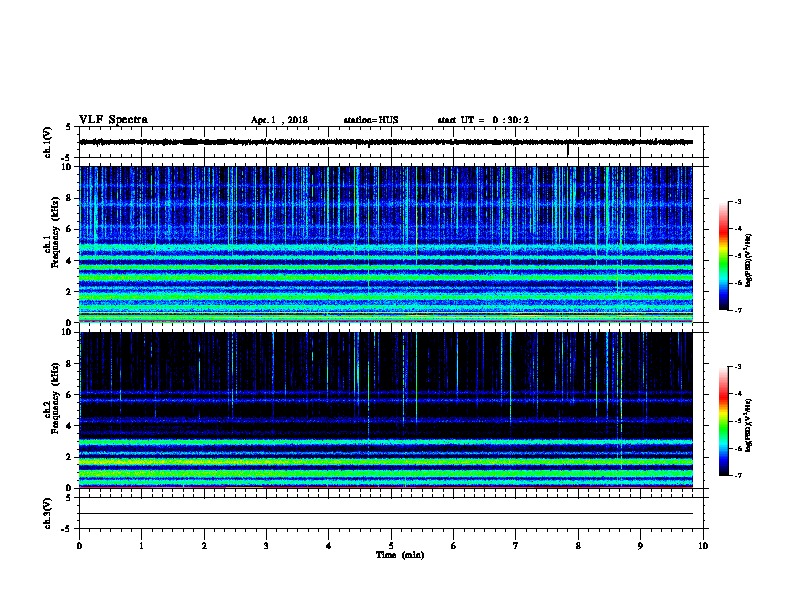Click the "start UT = 0:30:2" text

(483, 120)
